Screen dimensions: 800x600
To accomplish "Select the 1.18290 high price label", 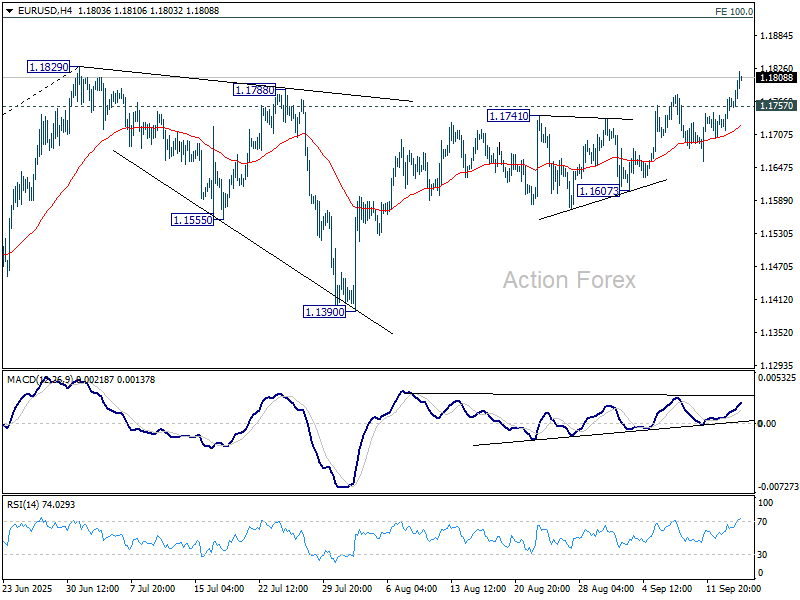I will [x=48, y=67].
